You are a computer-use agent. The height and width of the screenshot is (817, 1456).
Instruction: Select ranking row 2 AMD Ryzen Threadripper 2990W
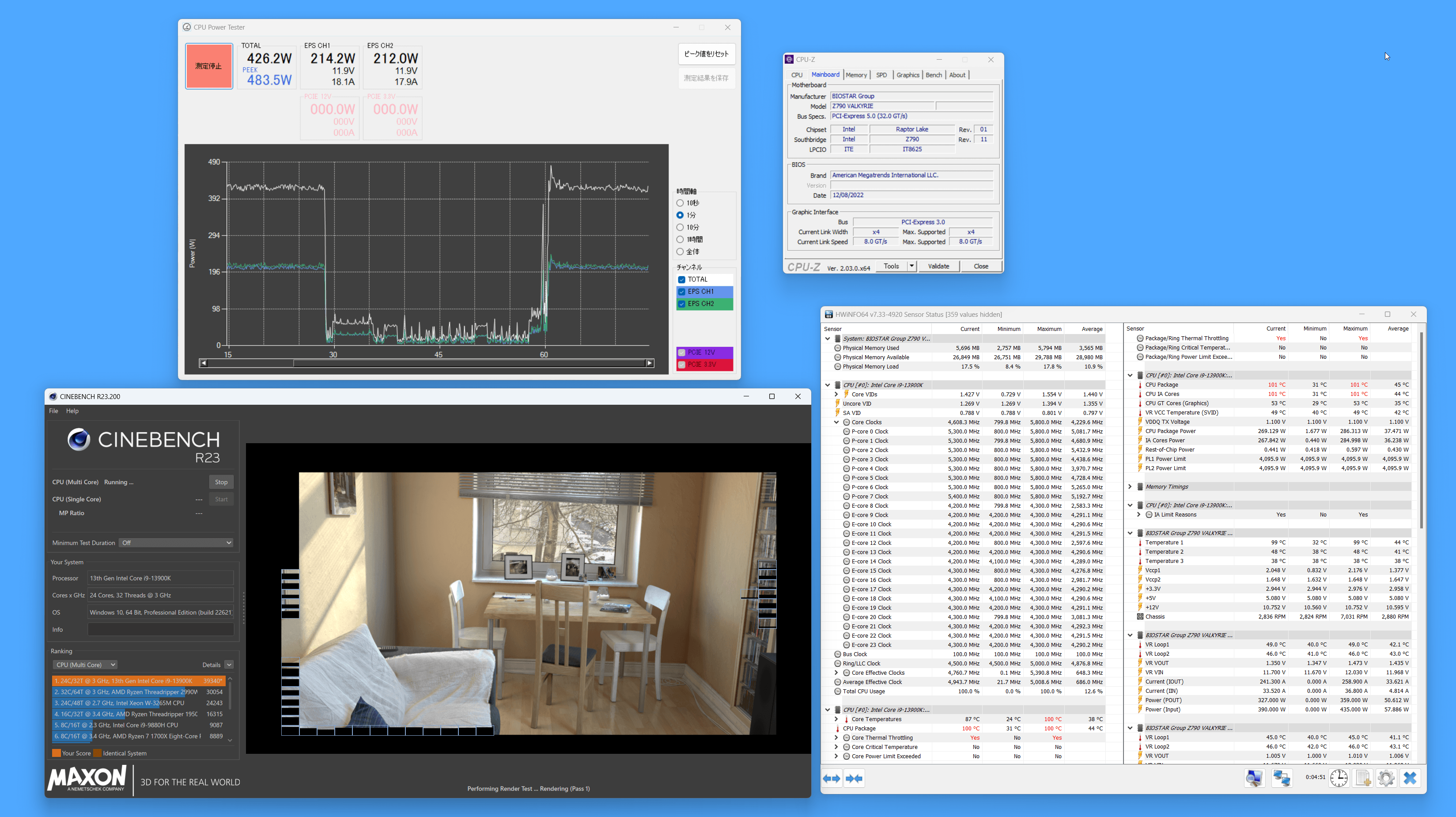pos(139,692)
